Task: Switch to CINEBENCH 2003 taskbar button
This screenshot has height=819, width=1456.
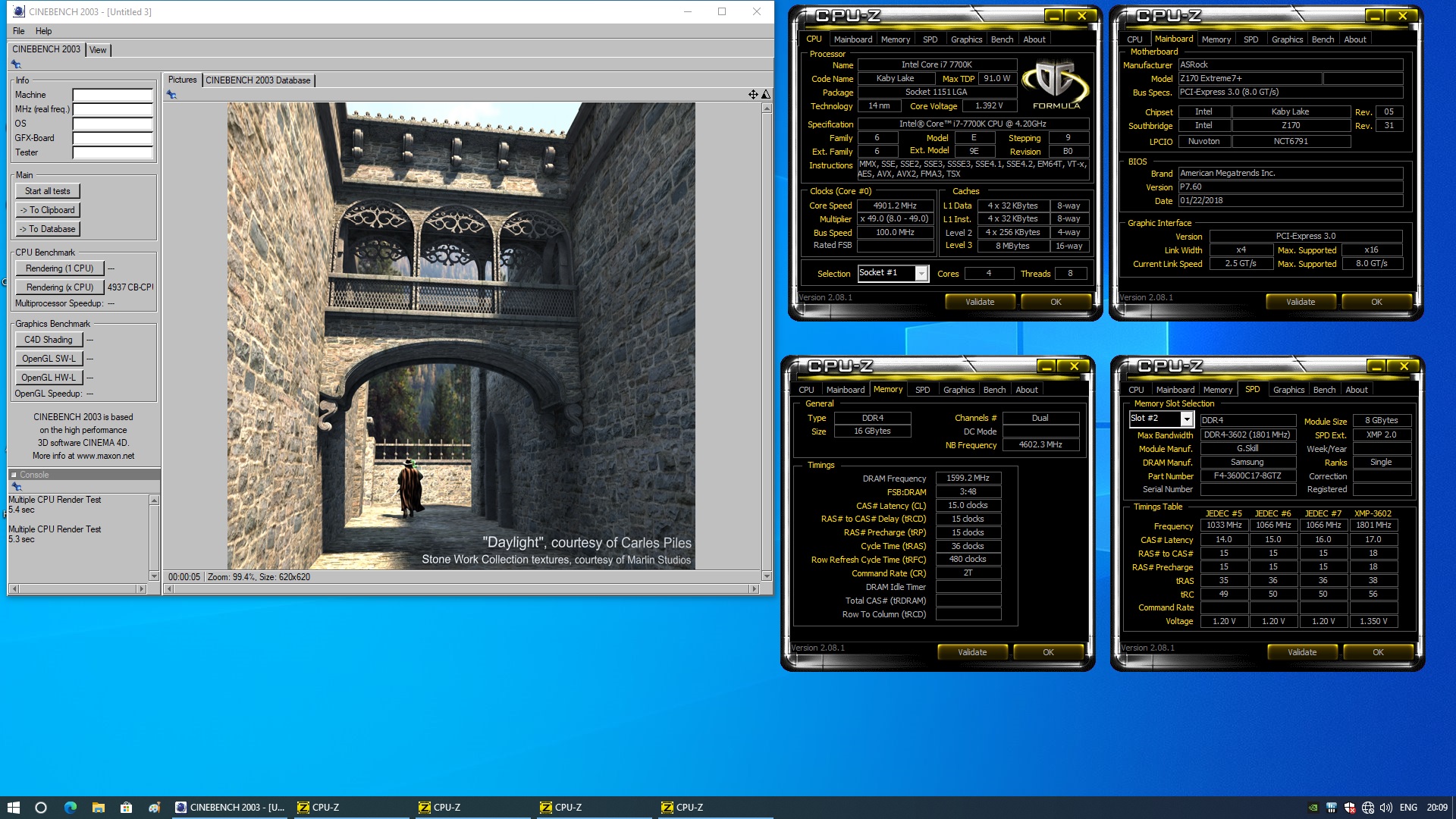Action: 230,808
